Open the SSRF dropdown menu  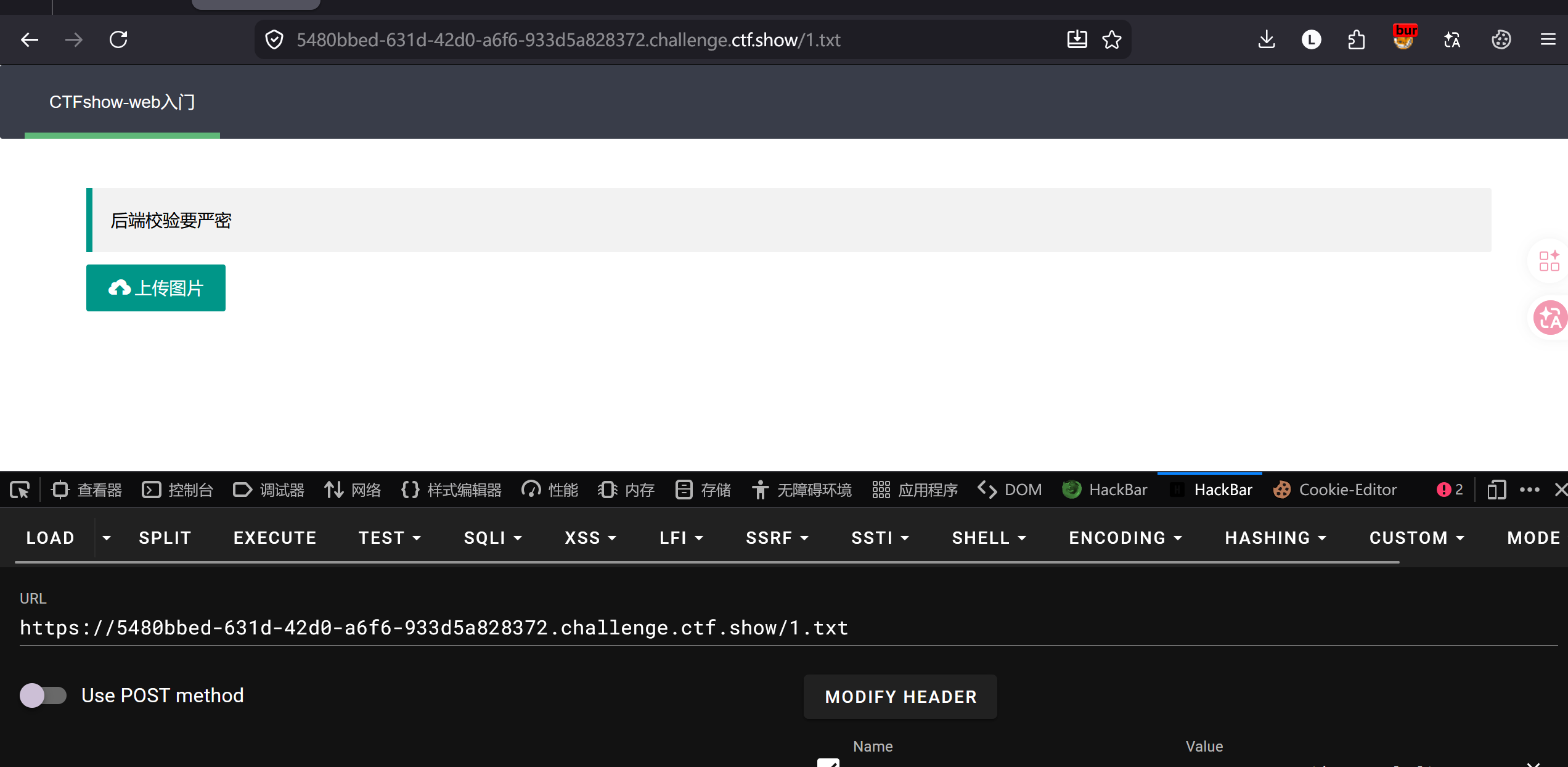[x=777, y=538]
